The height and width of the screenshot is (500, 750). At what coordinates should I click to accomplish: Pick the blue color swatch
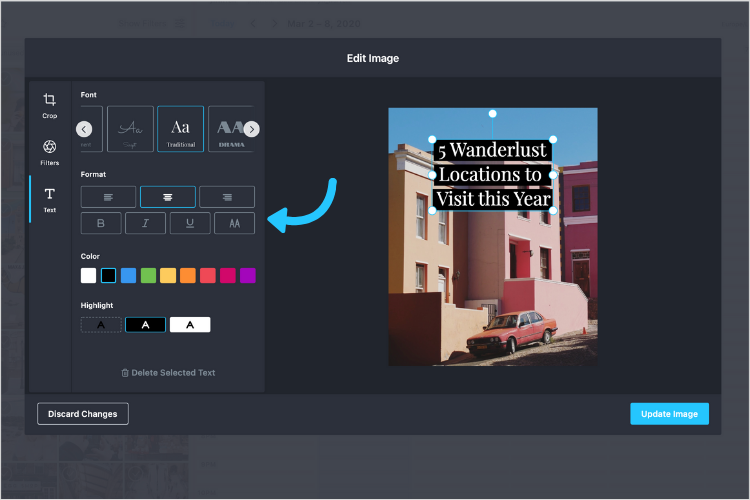tap(128, 275)
